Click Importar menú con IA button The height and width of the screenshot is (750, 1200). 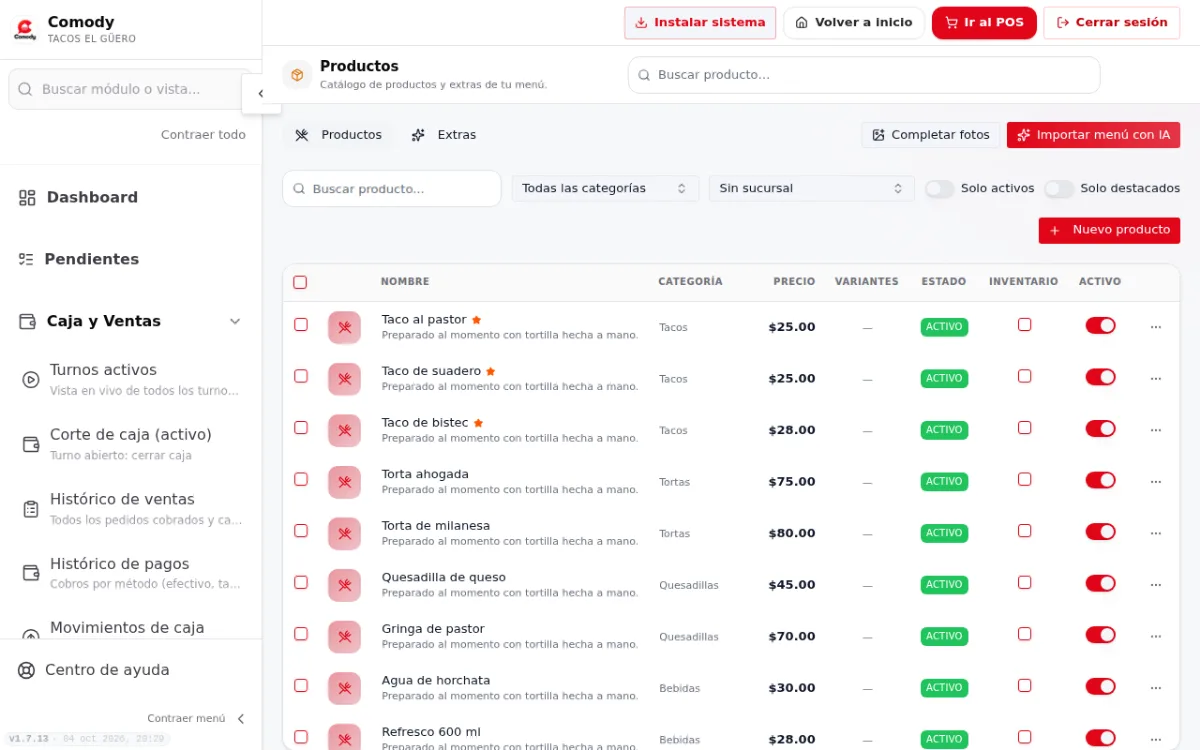tap(1093, 135)
